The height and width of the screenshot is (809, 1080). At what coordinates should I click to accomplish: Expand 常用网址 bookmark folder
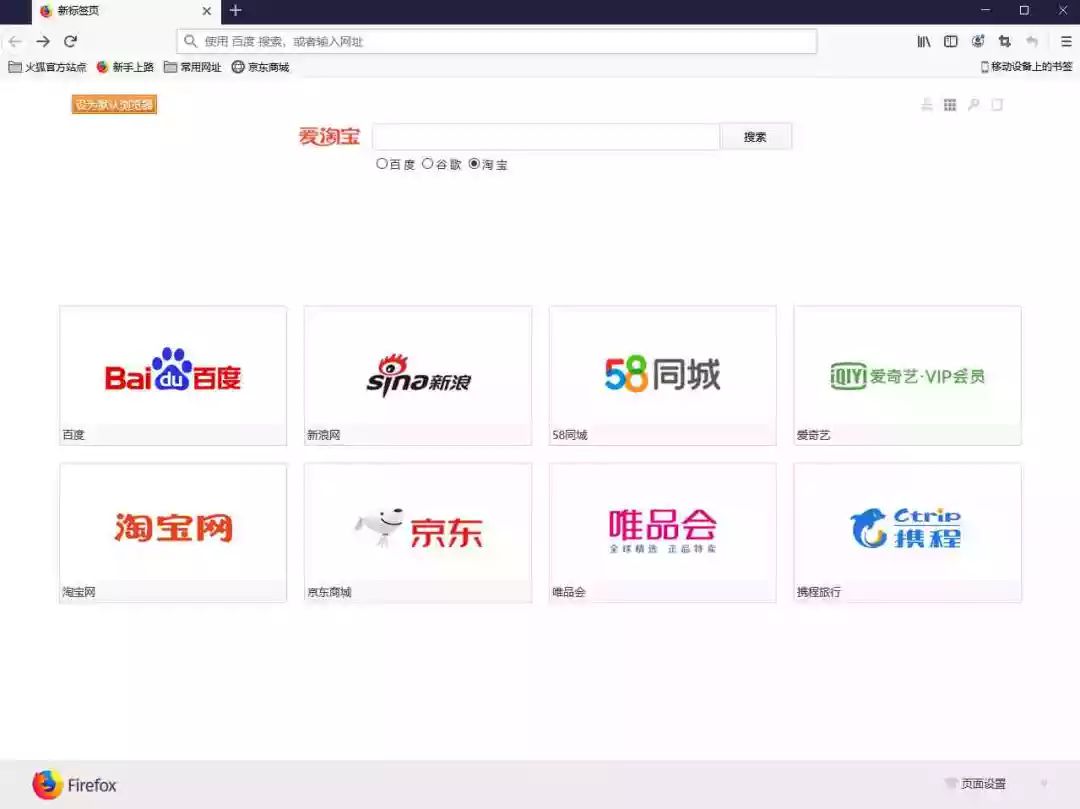pyautogui.click(x=193, y=67)
